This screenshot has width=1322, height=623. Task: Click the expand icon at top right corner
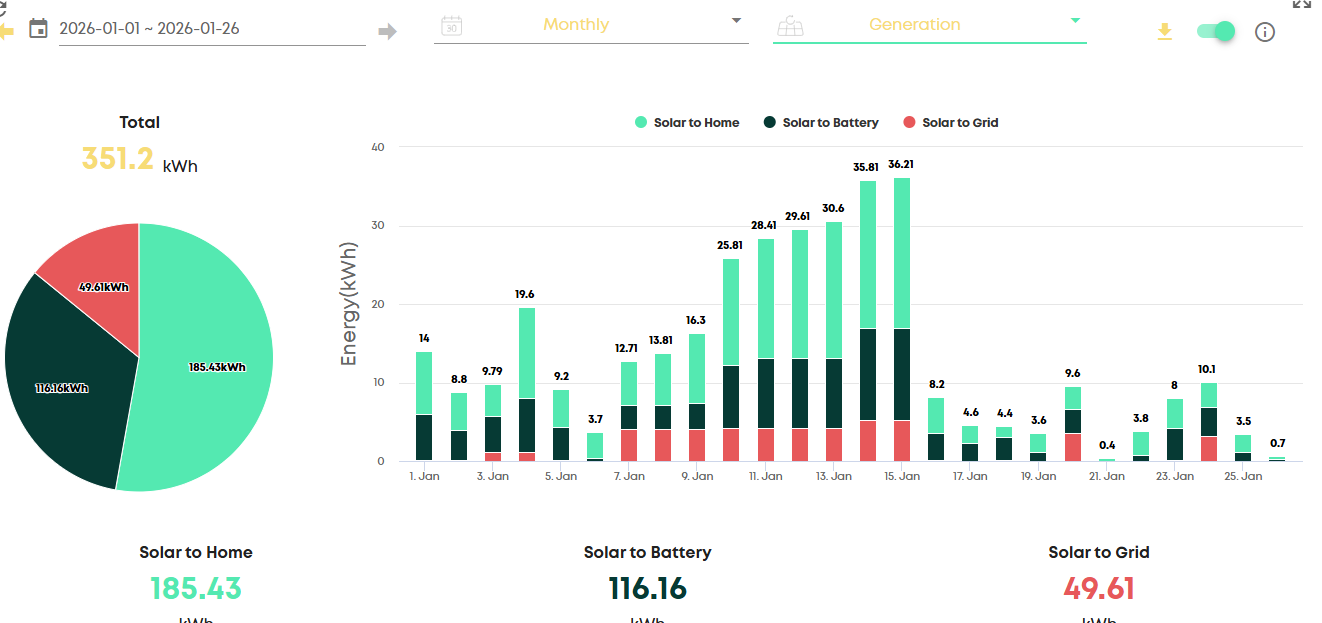click(x=1301, y=4)
